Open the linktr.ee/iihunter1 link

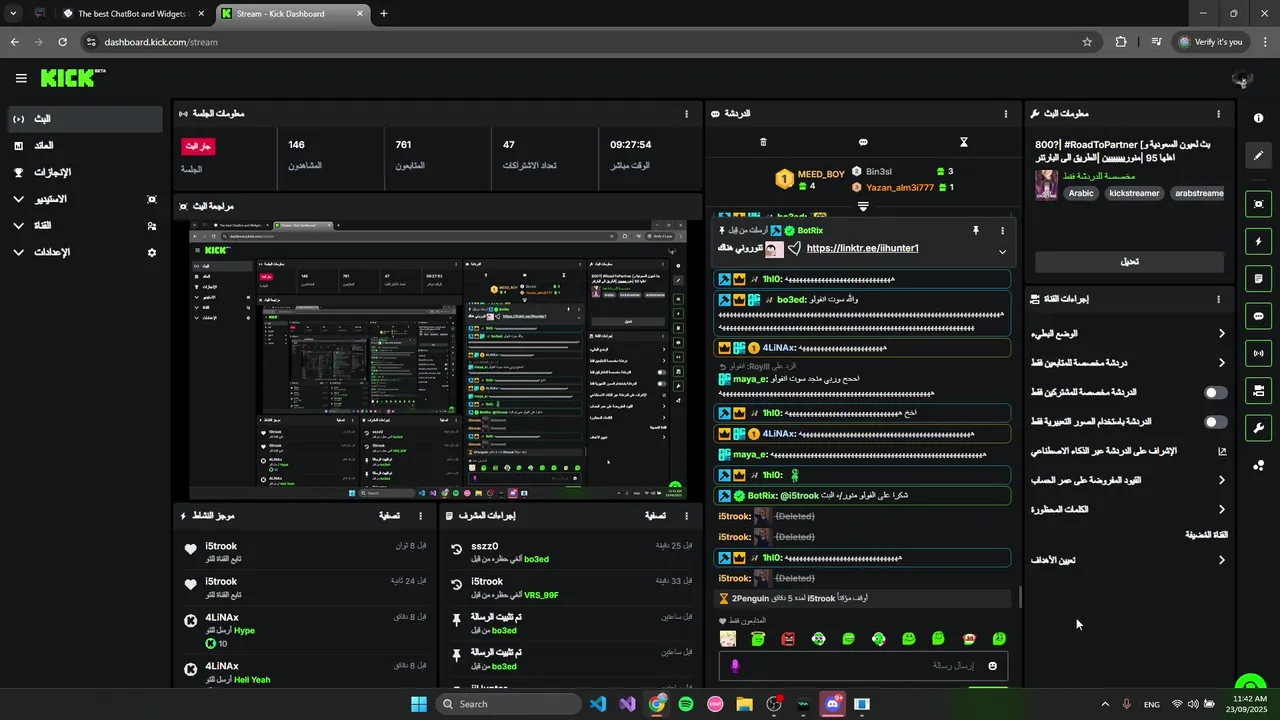click(862, 248)
